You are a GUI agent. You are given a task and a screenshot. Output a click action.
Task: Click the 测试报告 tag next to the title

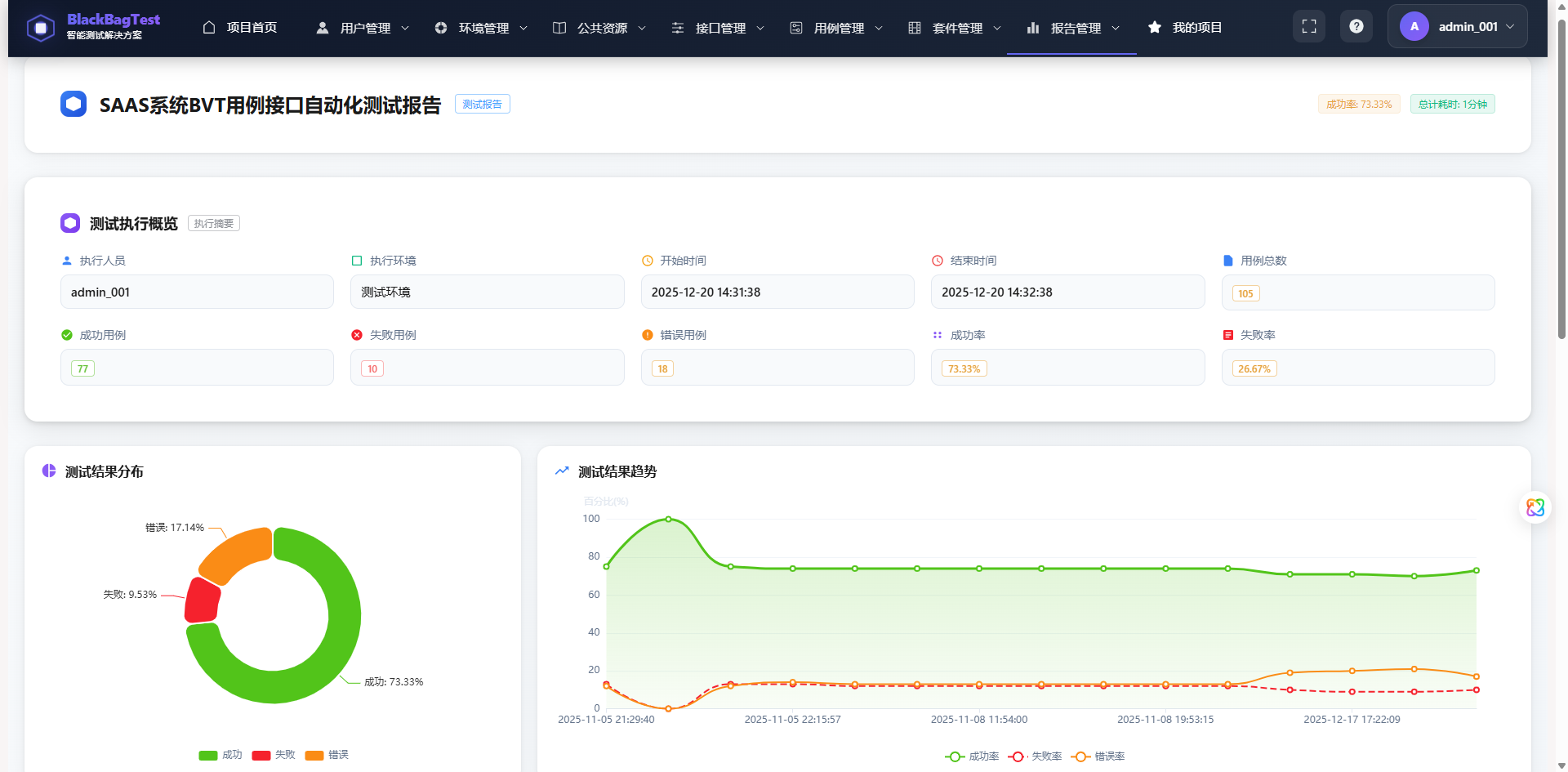pos(482,104)
